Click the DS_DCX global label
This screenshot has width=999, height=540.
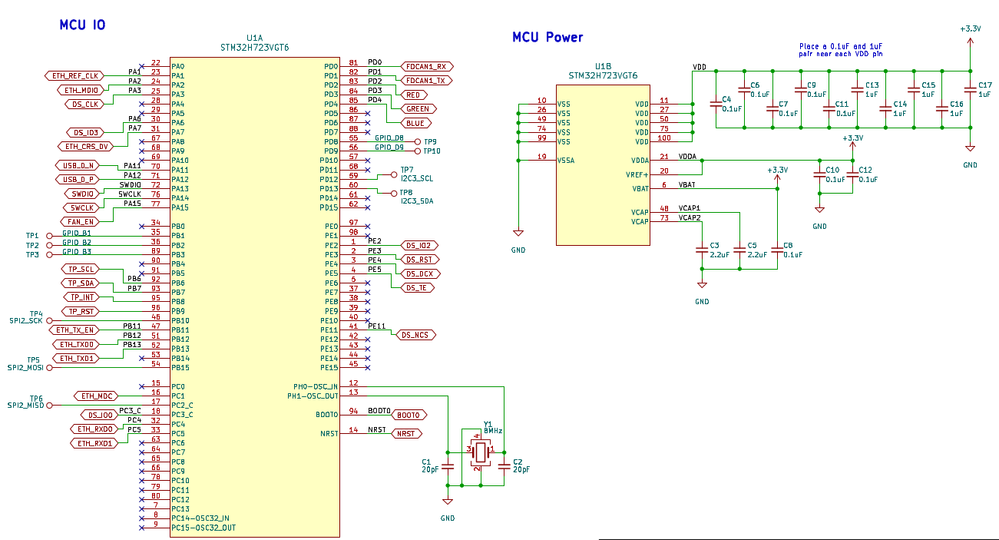coord(420,274)
